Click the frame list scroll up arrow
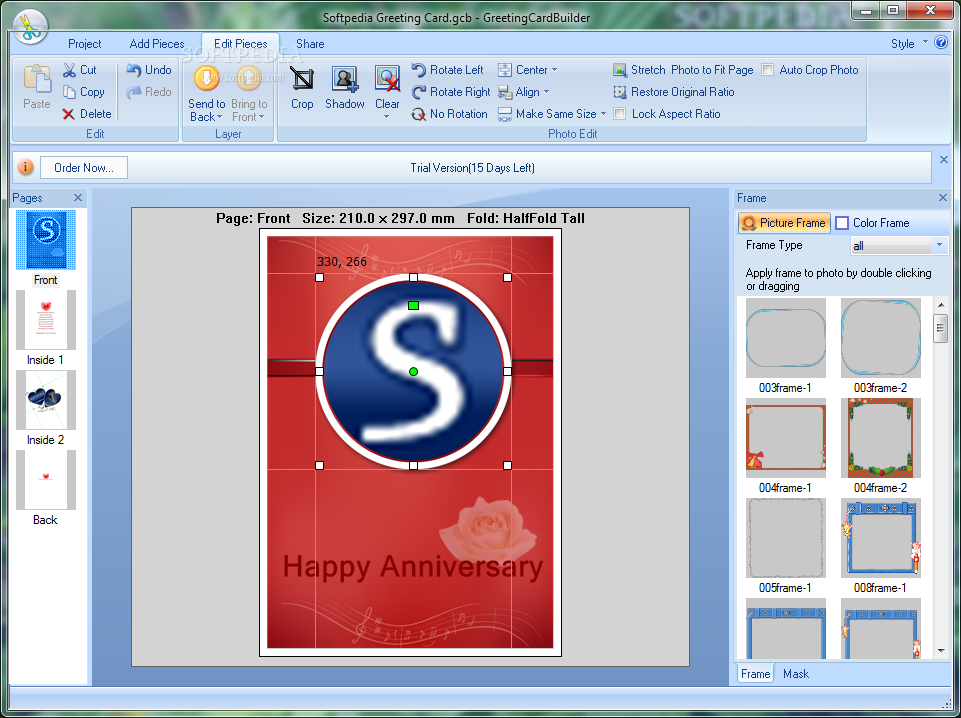The width and height of the screenshot is (961, 718). pos(941,304)
